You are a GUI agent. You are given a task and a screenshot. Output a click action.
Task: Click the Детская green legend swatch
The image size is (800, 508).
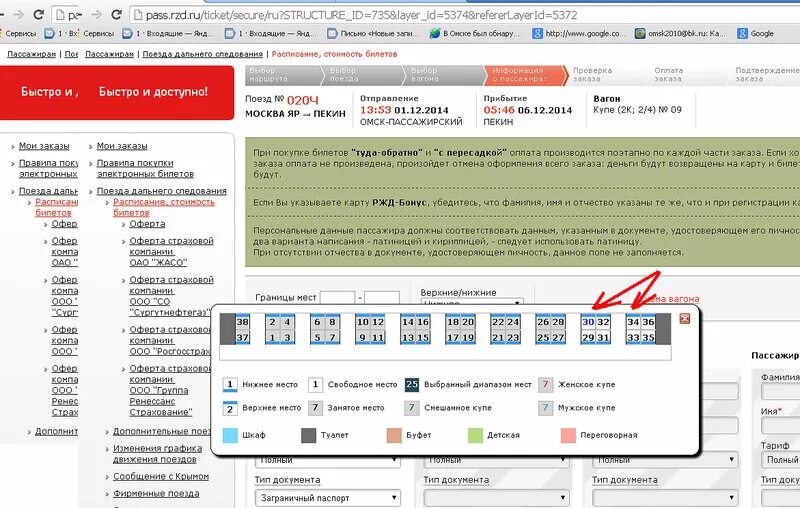[x=475, y=435]
